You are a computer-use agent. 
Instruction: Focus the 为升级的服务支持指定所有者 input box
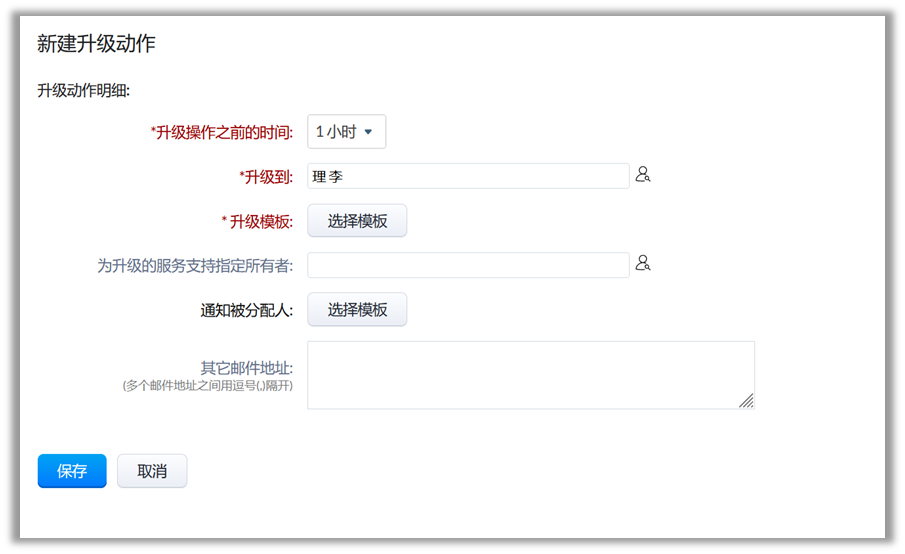point(468,265)
